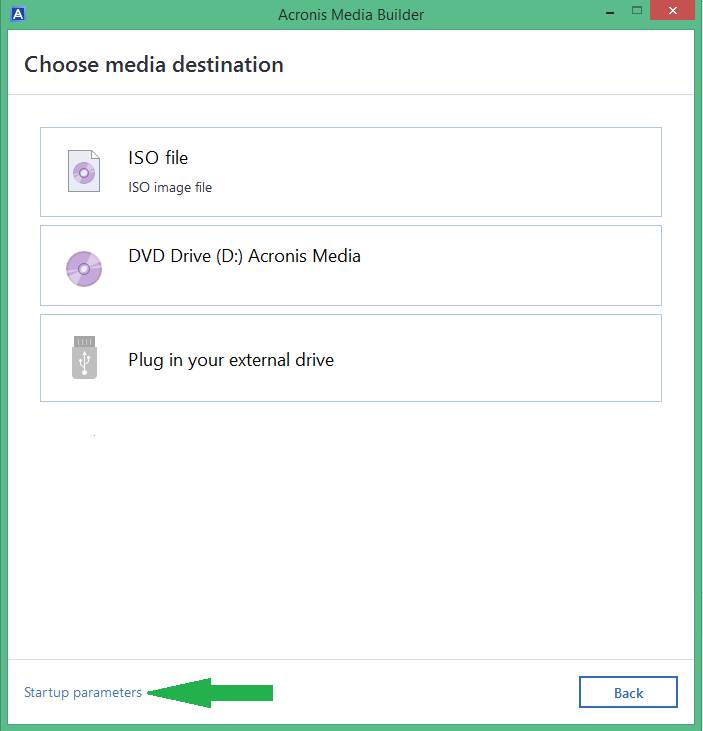Close the Acronis Media Builder window

[x=672, y=10]
